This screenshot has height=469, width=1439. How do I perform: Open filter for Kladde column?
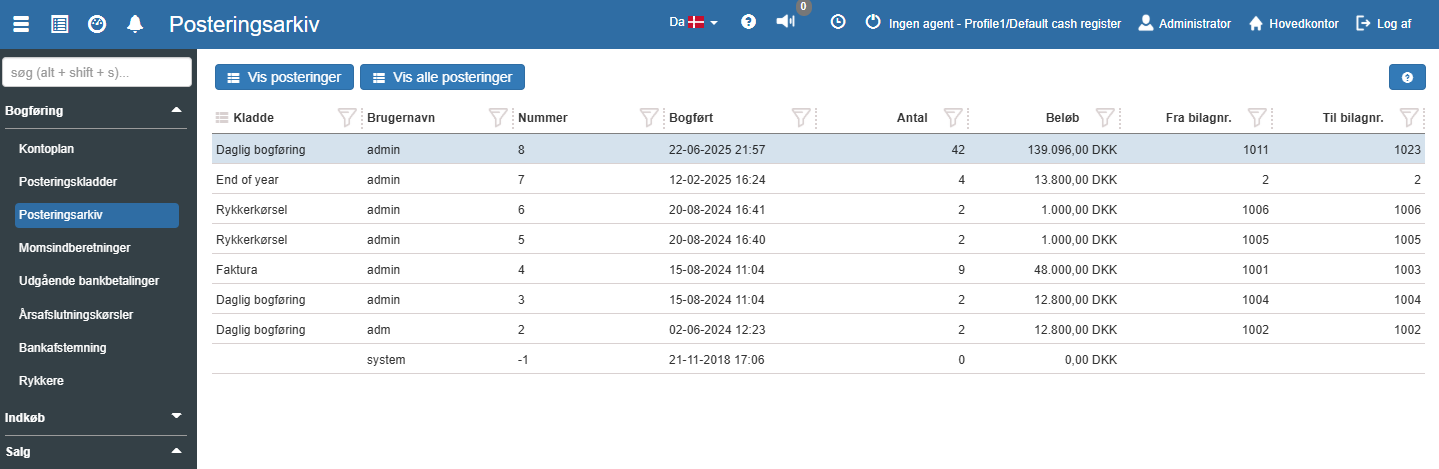(346, 118)
